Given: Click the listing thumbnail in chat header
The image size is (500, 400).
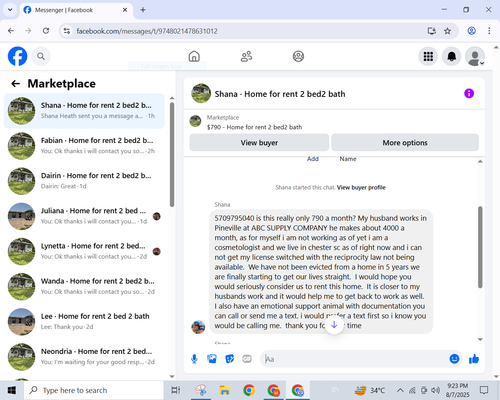Looking at the screenshot, I should click(201, 93).
